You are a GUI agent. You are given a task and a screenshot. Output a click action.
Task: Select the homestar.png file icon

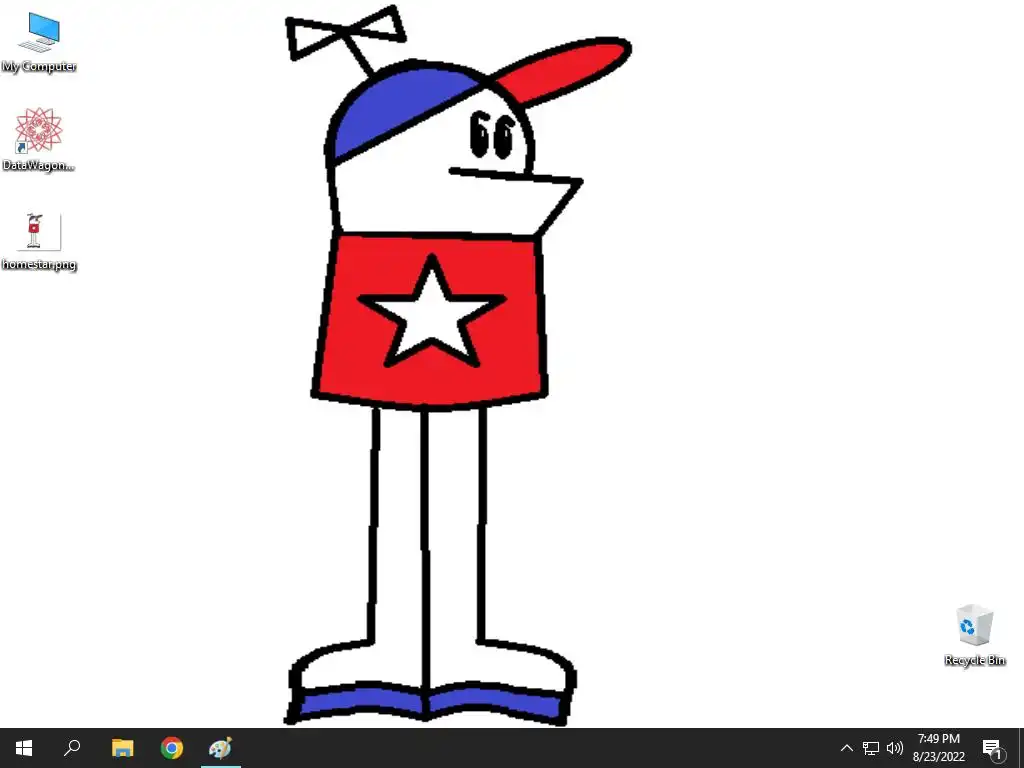coord(39,232)
